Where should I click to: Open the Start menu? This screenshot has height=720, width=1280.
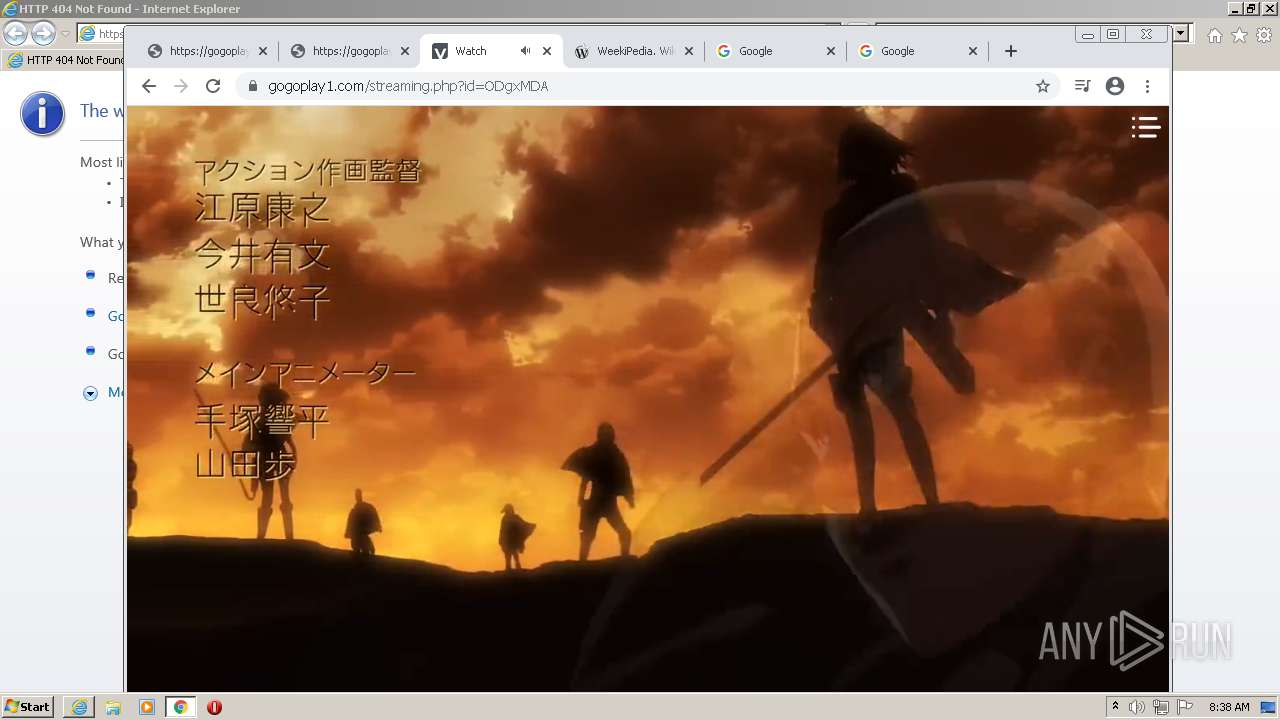pos(28,707)
